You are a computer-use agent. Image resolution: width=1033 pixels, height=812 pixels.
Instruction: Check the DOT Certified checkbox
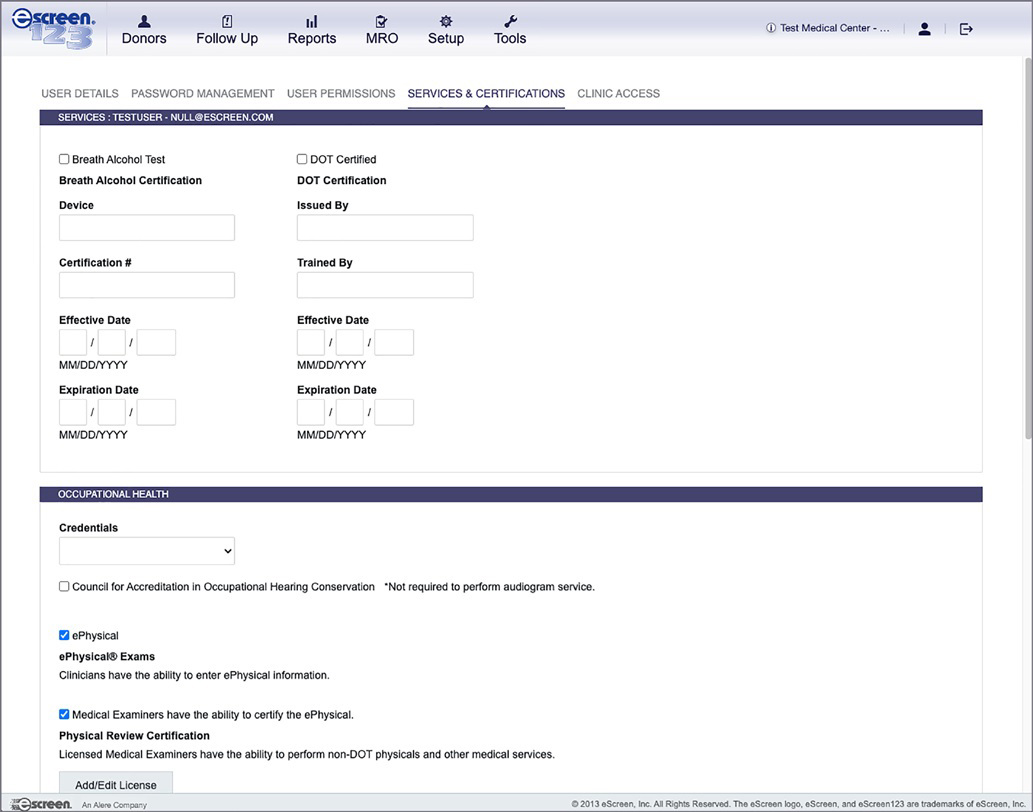point(302,159)
